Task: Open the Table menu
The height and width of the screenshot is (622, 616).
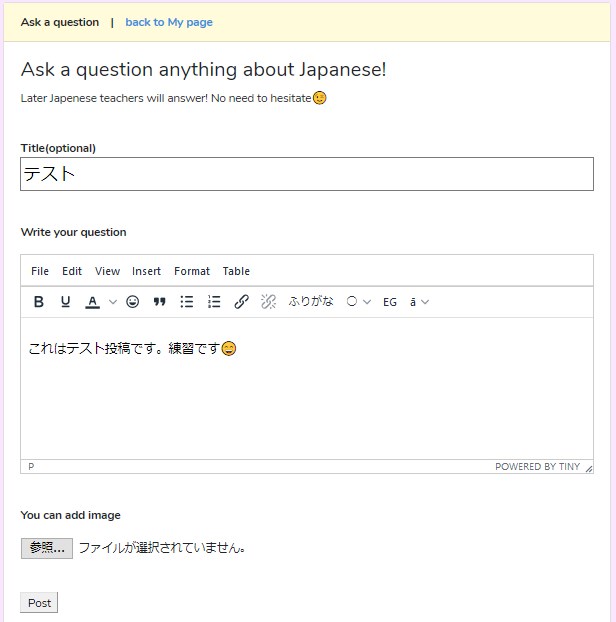Action: [236, 271]
